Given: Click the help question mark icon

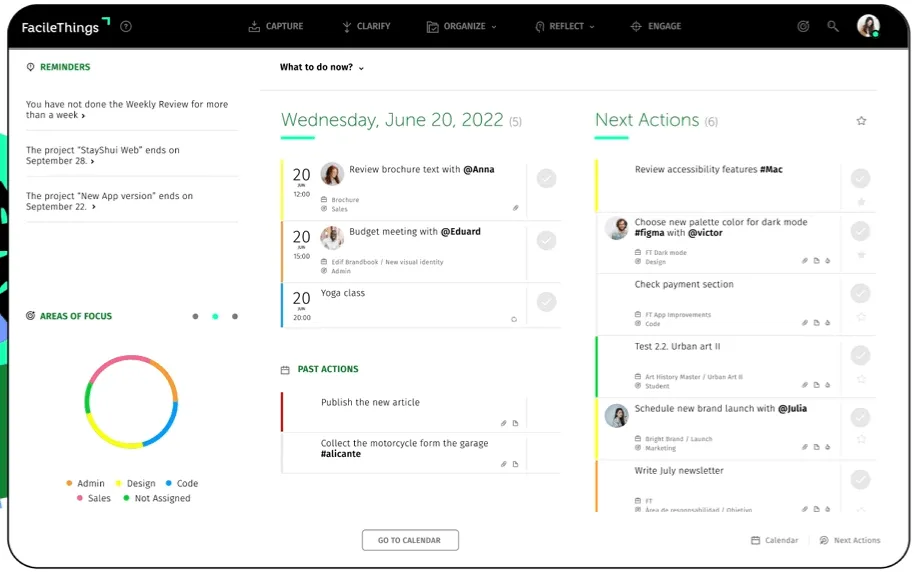Looking at the screenshot, I should [x=126, y=27].
